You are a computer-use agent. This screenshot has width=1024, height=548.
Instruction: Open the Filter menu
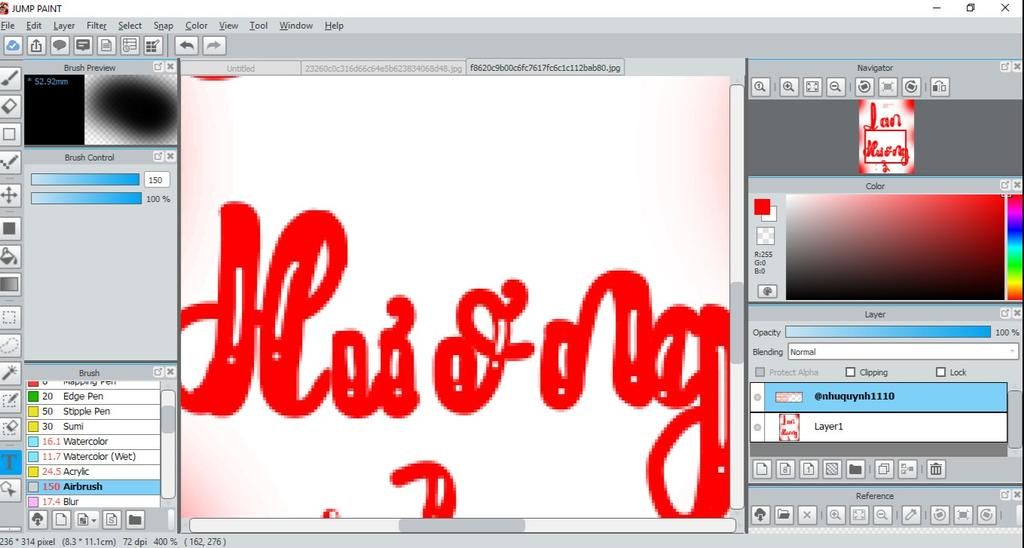(x=97, y=25)
